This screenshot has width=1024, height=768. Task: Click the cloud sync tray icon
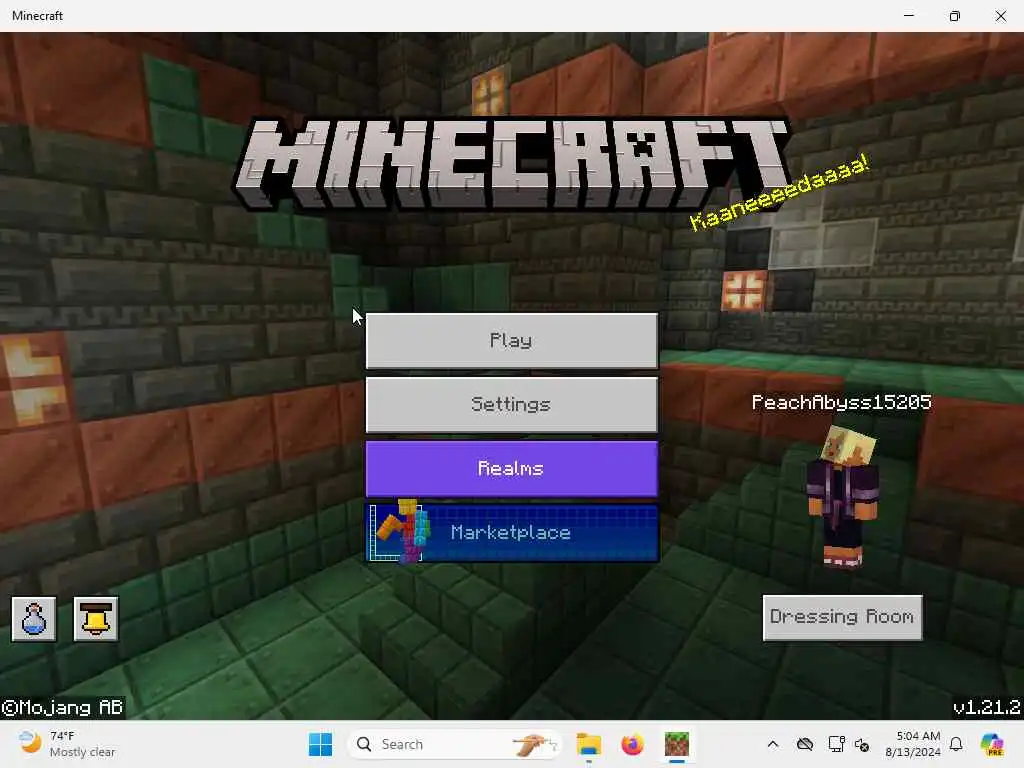pos(805,744)
